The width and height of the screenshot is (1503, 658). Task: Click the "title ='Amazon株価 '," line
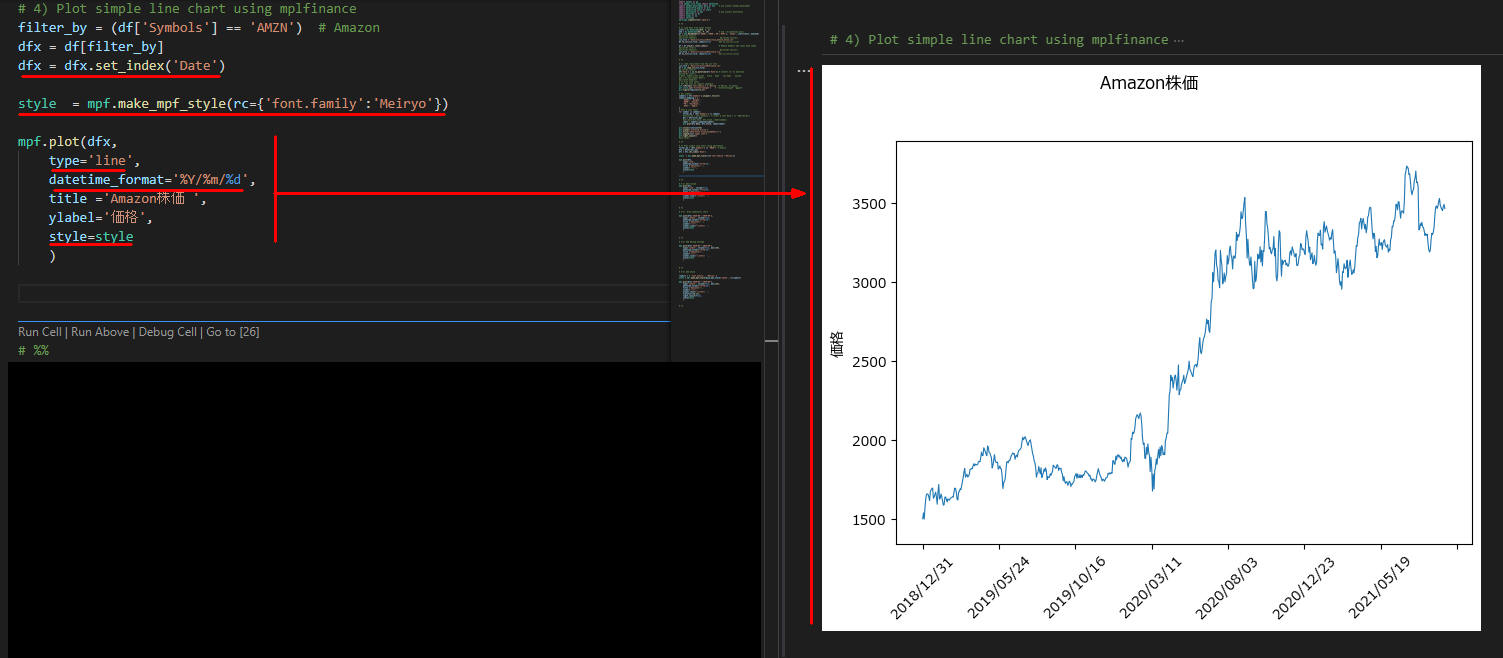(128, 199)
